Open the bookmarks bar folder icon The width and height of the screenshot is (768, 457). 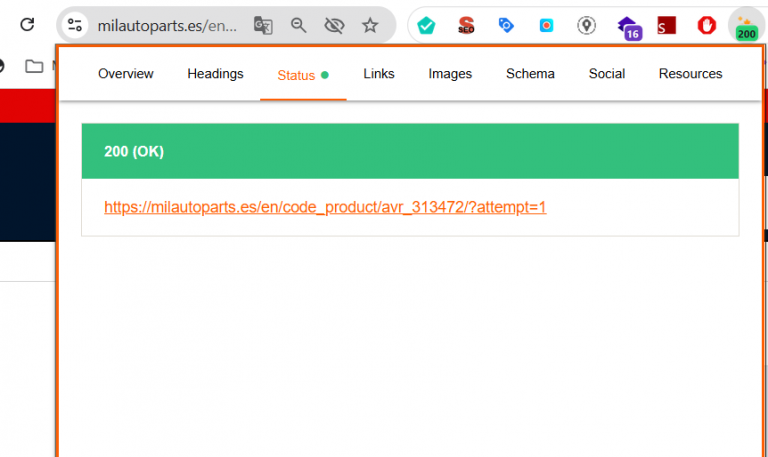coord(34,66)
